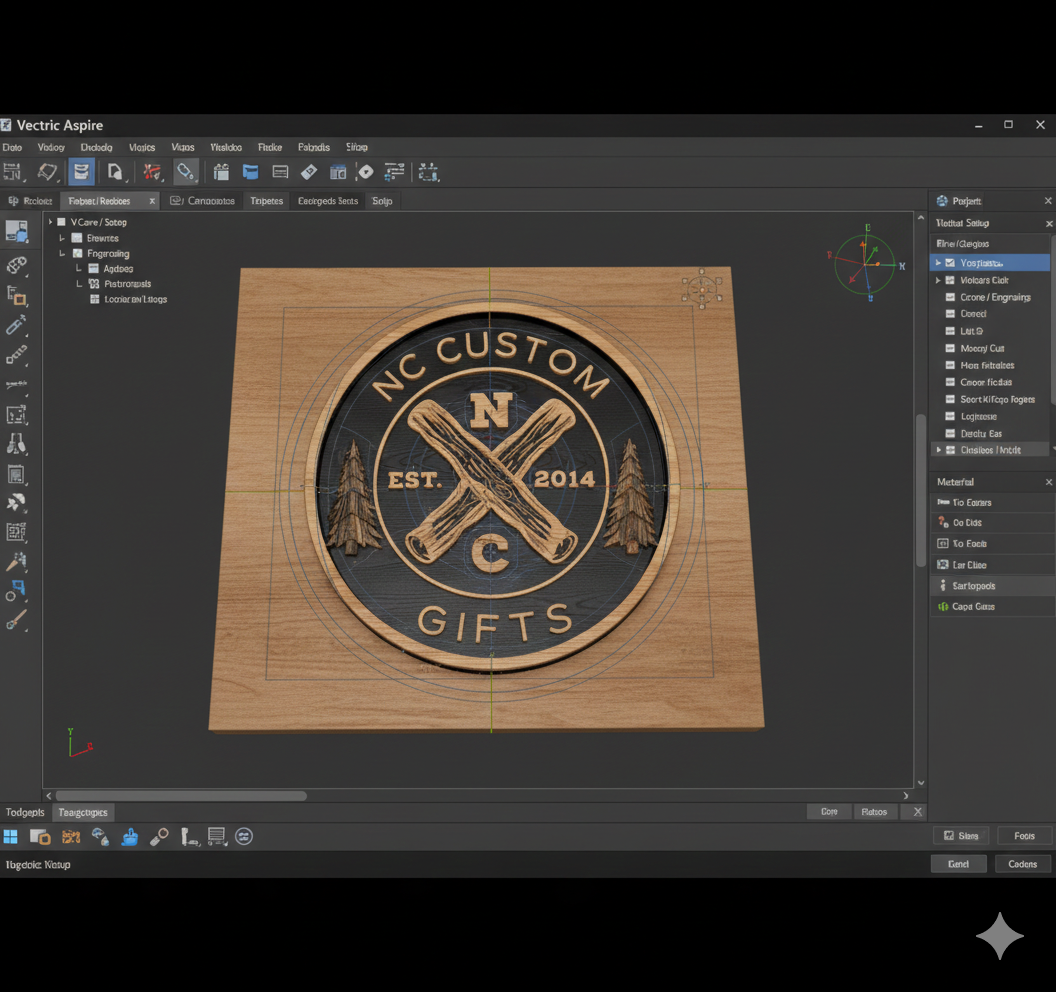Click the horizontal scrollbar's right arrow
Screen dimensions: 1056x992
[x=906, y=796]
